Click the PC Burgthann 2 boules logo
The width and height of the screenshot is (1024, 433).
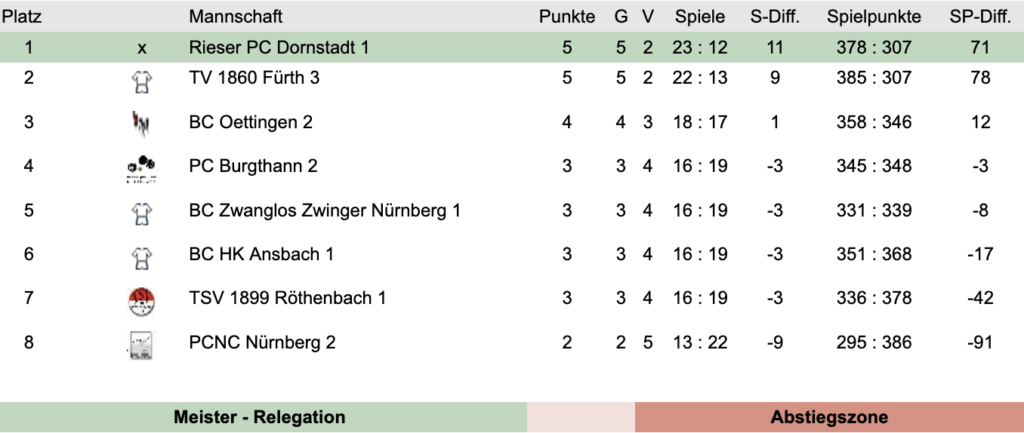point(141,167)
